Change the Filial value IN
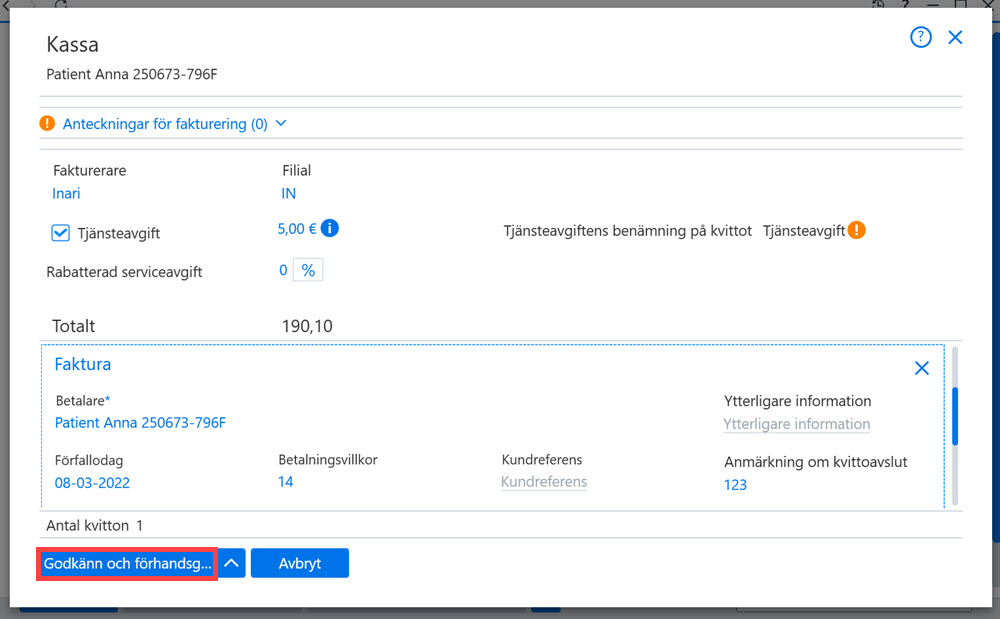The width and height of the screenshot is (1000, 619). (x=288, y=193)
